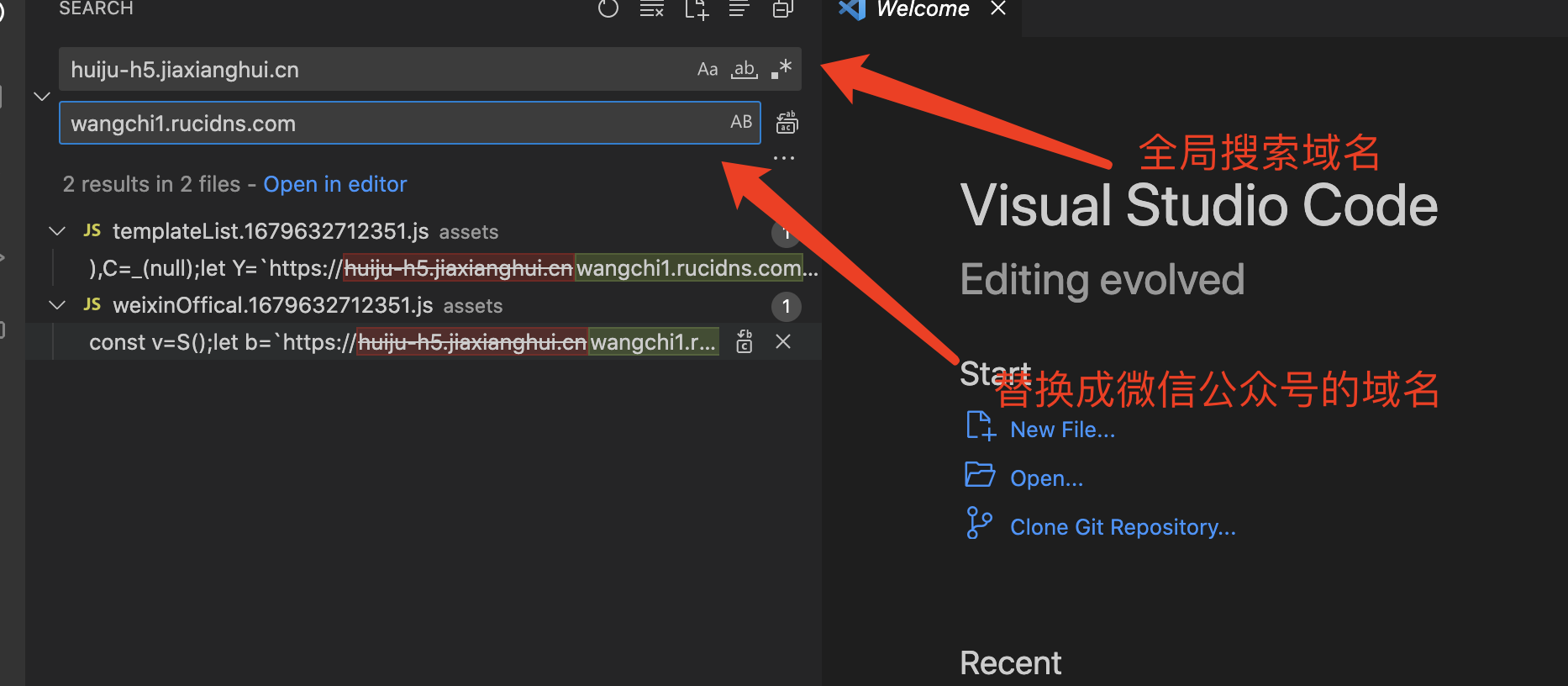1568x686 pixels.
Task: Click the Refresh search results icon
Action: tap(608, 8)
